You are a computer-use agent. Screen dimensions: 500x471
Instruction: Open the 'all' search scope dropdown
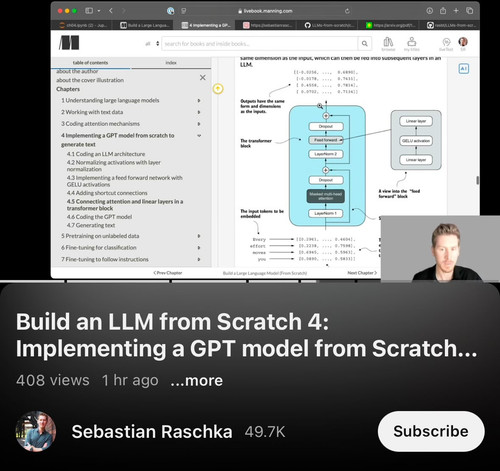click(x=152, y=44)
